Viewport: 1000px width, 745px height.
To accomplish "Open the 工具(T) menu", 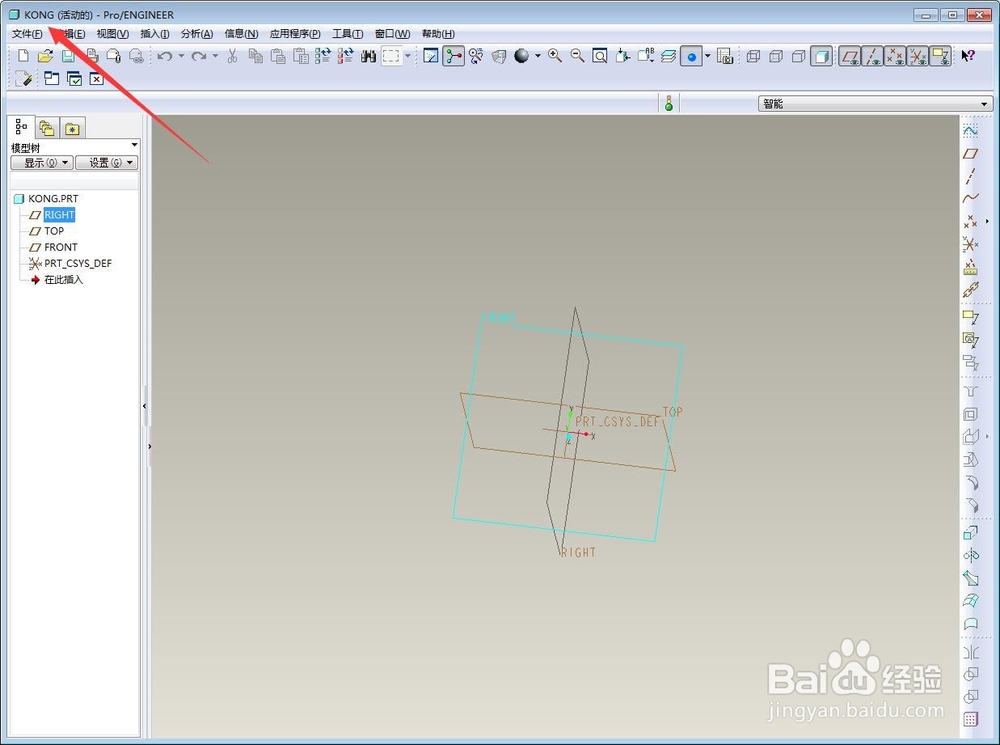I will click(x=348, y=34).
